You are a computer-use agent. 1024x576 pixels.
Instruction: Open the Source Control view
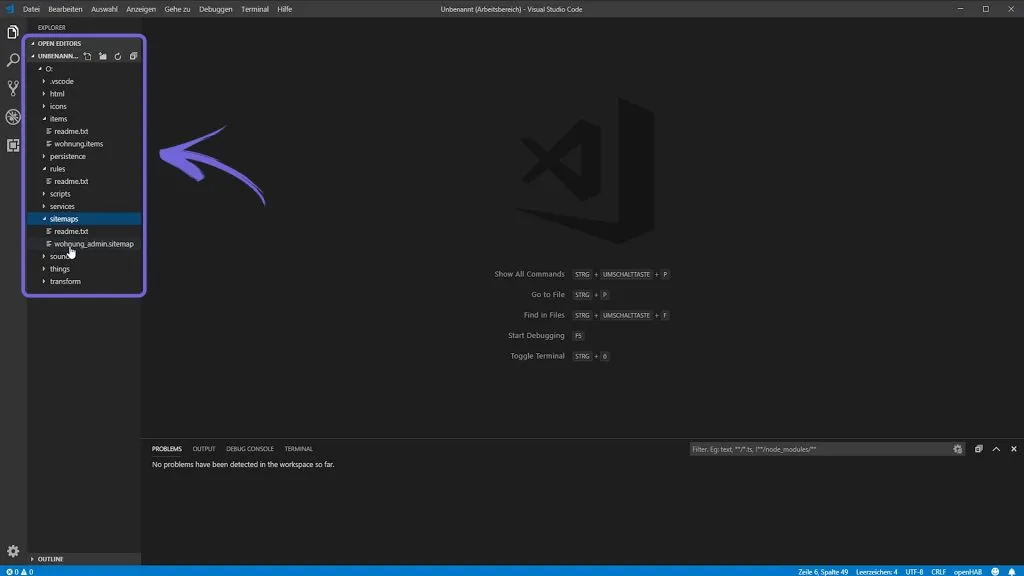[12, 88]
